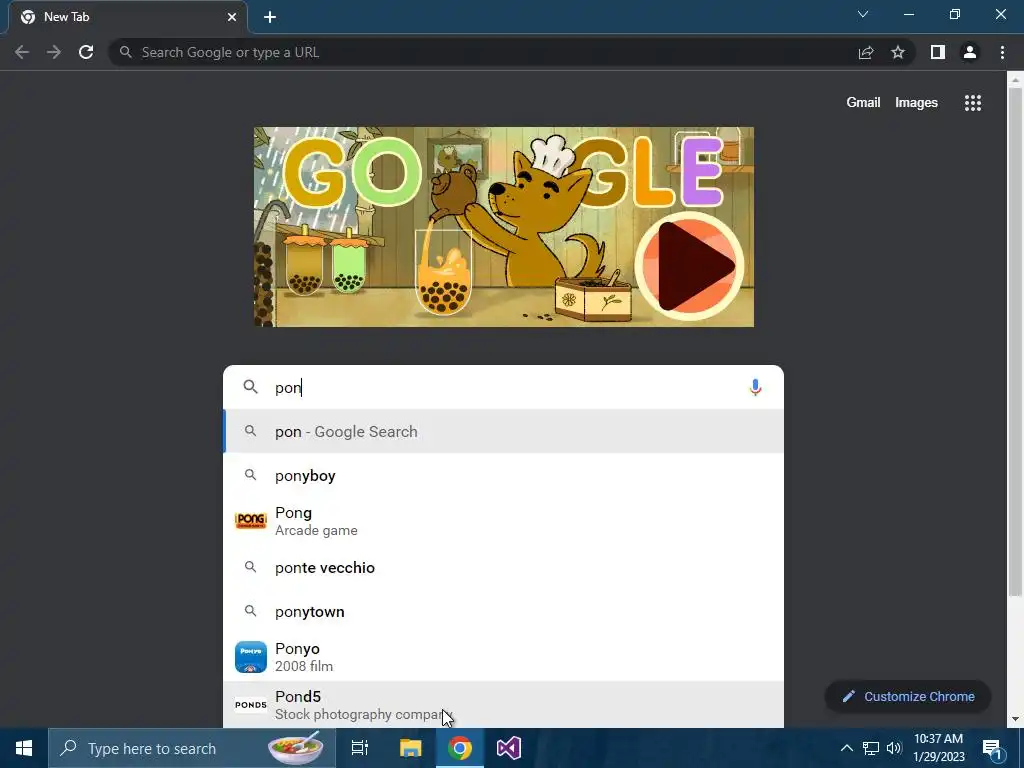The height and width of the screenshot is (768, 1024).
Task: Open Task View on taskbar
Action: tap(360, 748)
